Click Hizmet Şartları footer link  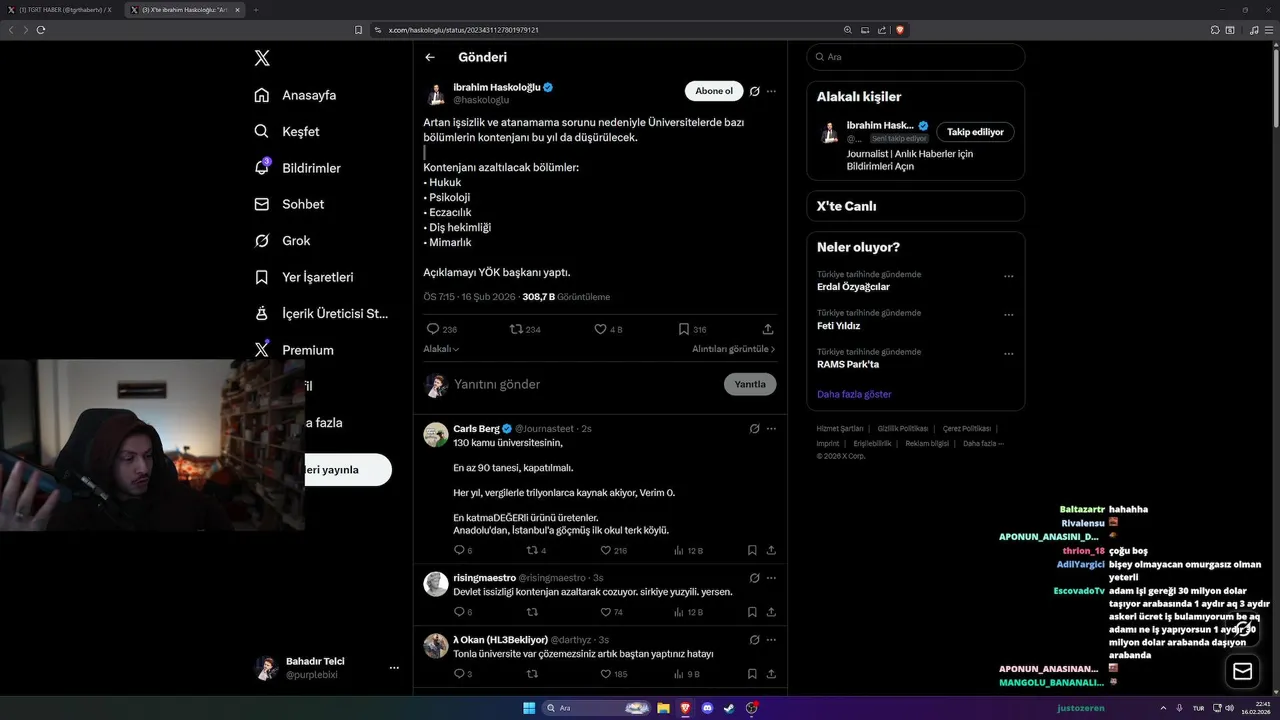840,428
